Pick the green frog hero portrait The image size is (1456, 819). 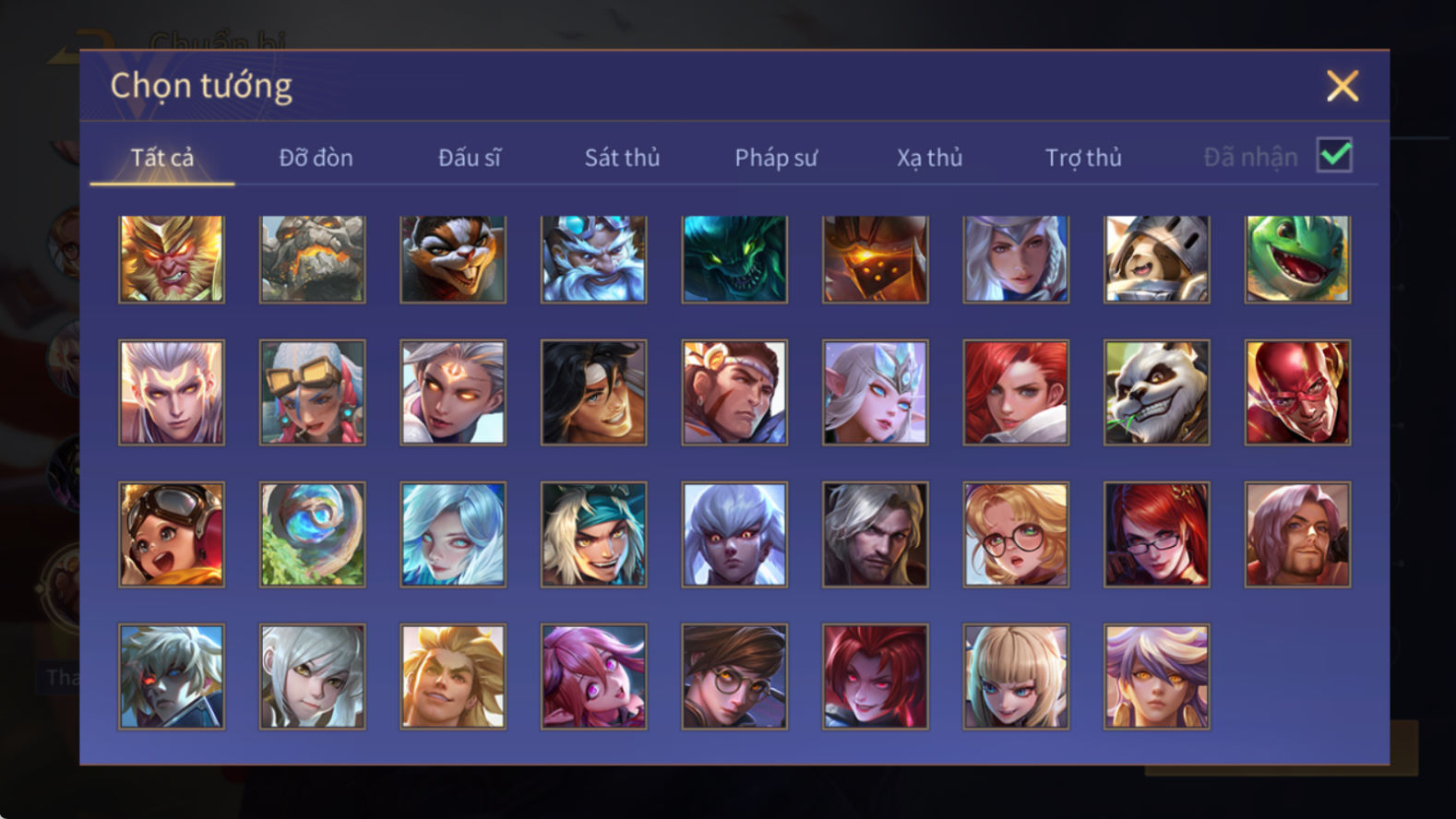pos(1297,259)
